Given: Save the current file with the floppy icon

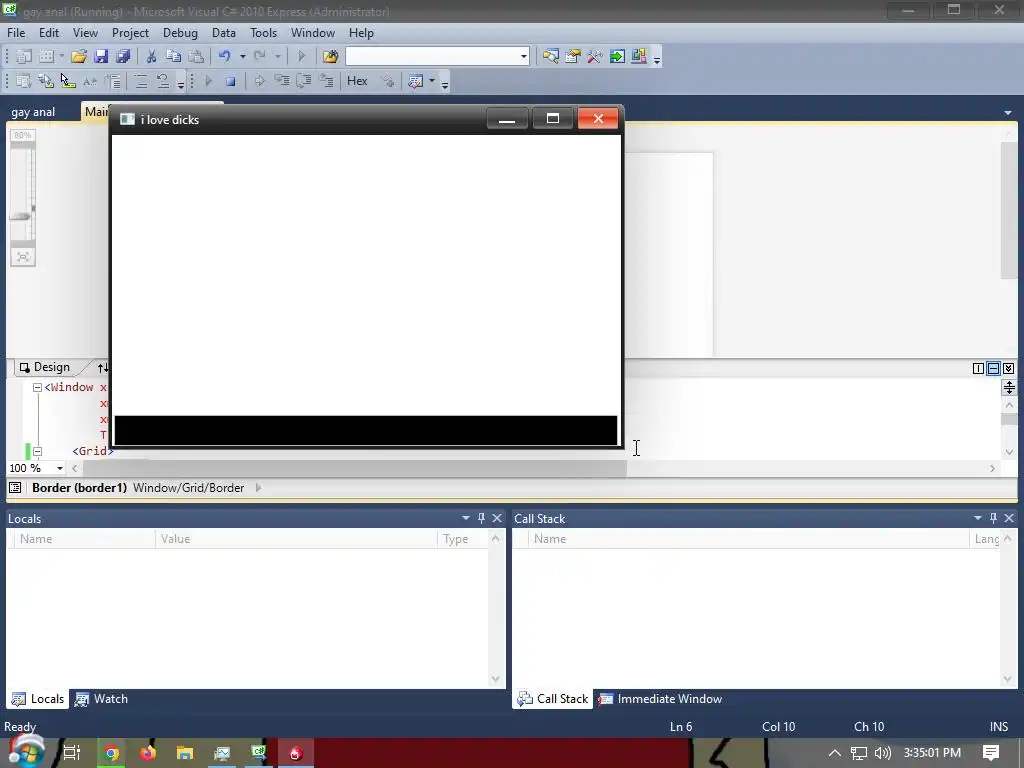Looking at the screenshot, I should pos(101,57).
